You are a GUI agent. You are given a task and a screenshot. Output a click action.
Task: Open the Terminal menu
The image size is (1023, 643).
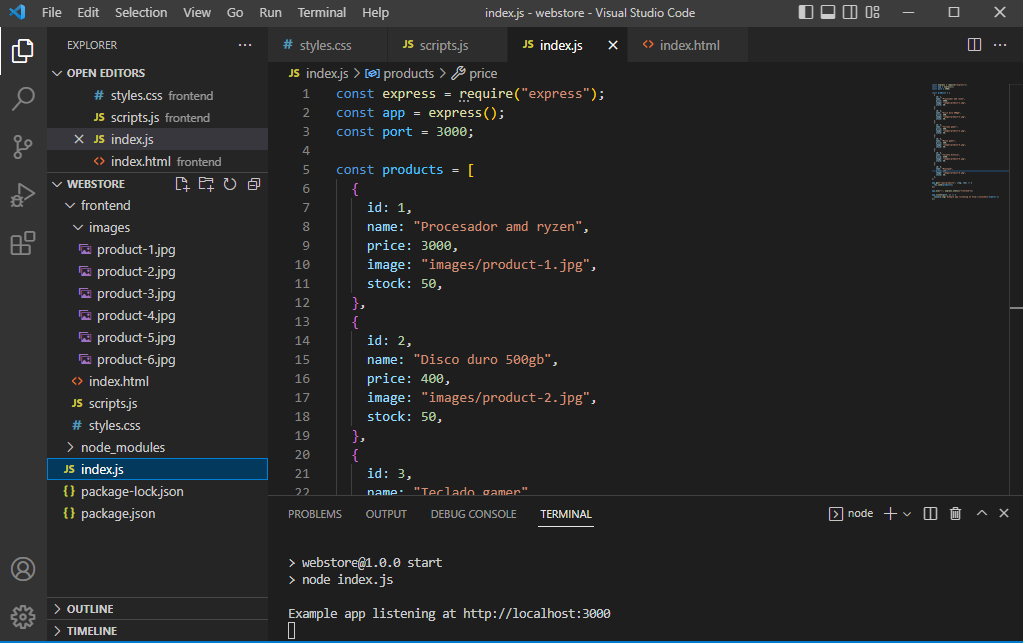coord(322,12)
